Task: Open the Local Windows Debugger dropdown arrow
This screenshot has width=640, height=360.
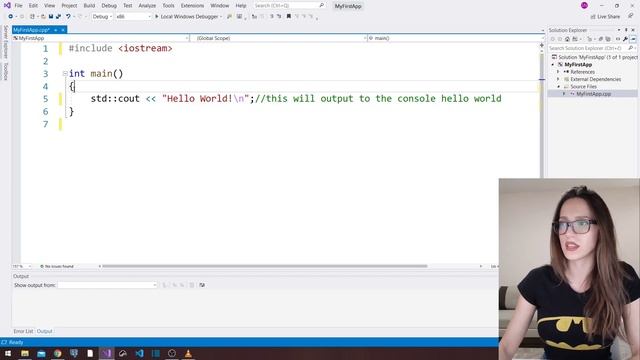Action: 221,17
